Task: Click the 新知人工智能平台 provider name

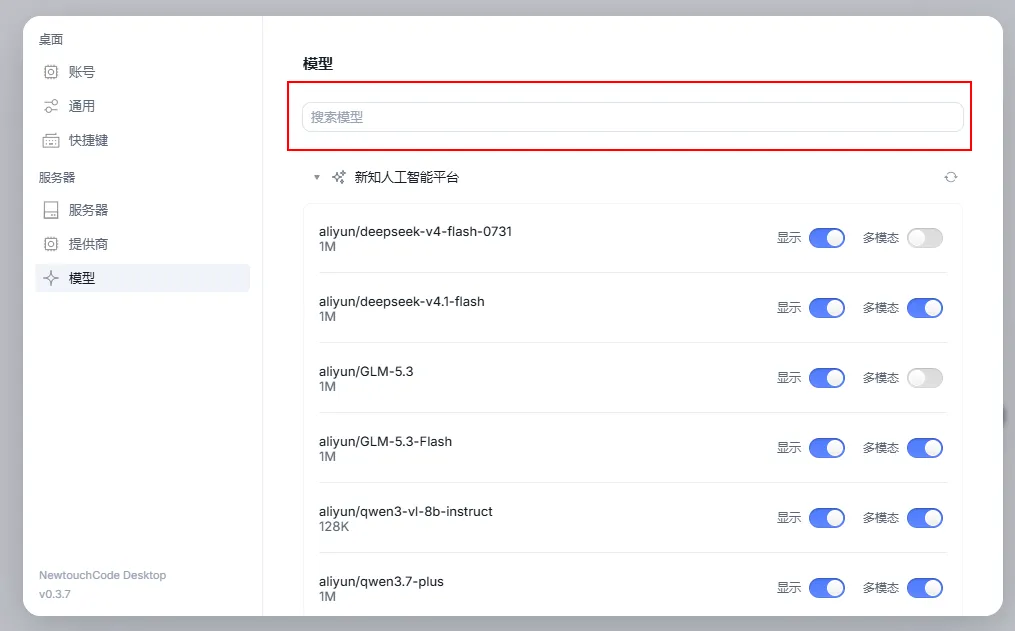Action: [x=407, y=177]
